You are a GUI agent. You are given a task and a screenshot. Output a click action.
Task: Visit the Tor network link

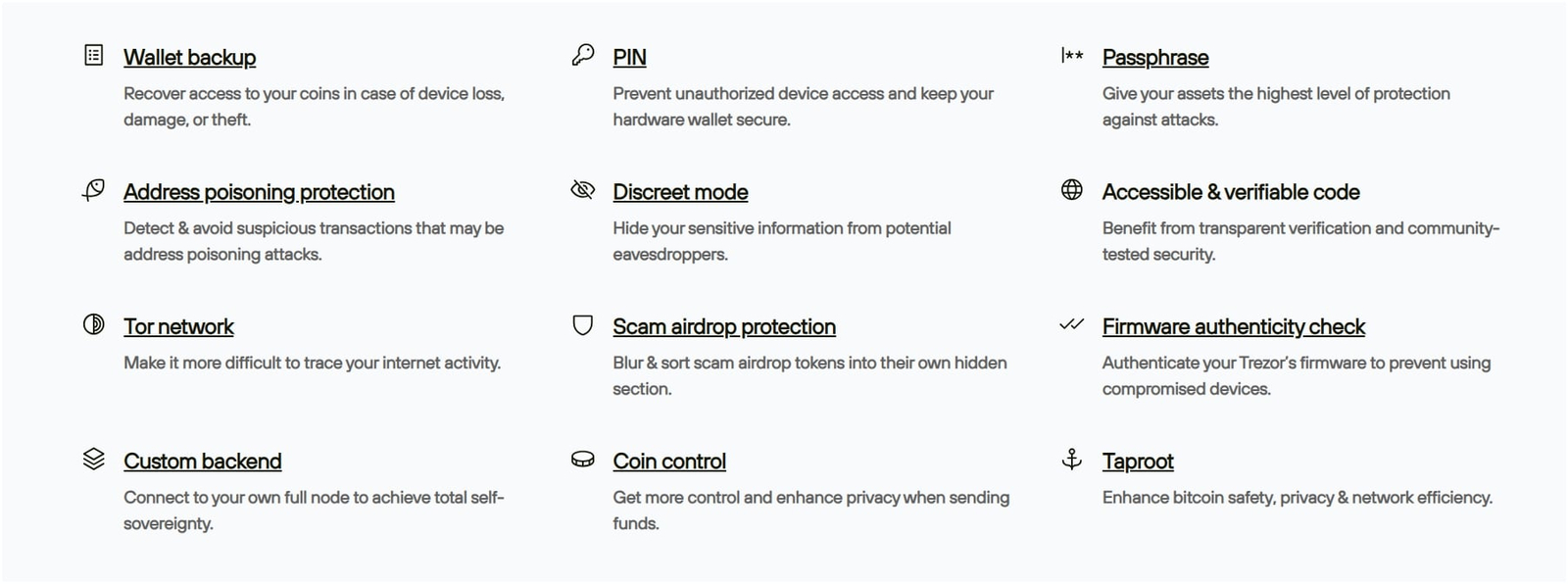click(178, 327)
